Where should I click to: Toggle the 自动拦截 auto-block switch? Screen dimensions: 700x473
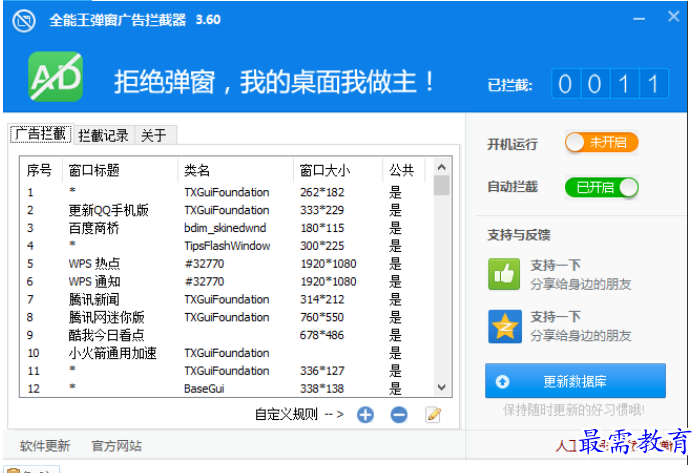(x=601, y=187)
